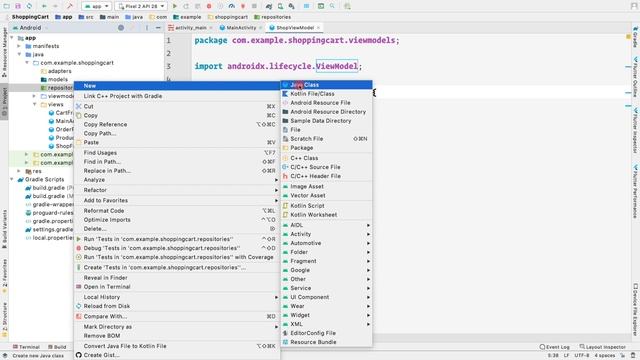The height and width of the screenshot is (360, 640).
Task: Collapse the java folder node
Action: pyautogui.click(x=19, y=54)
